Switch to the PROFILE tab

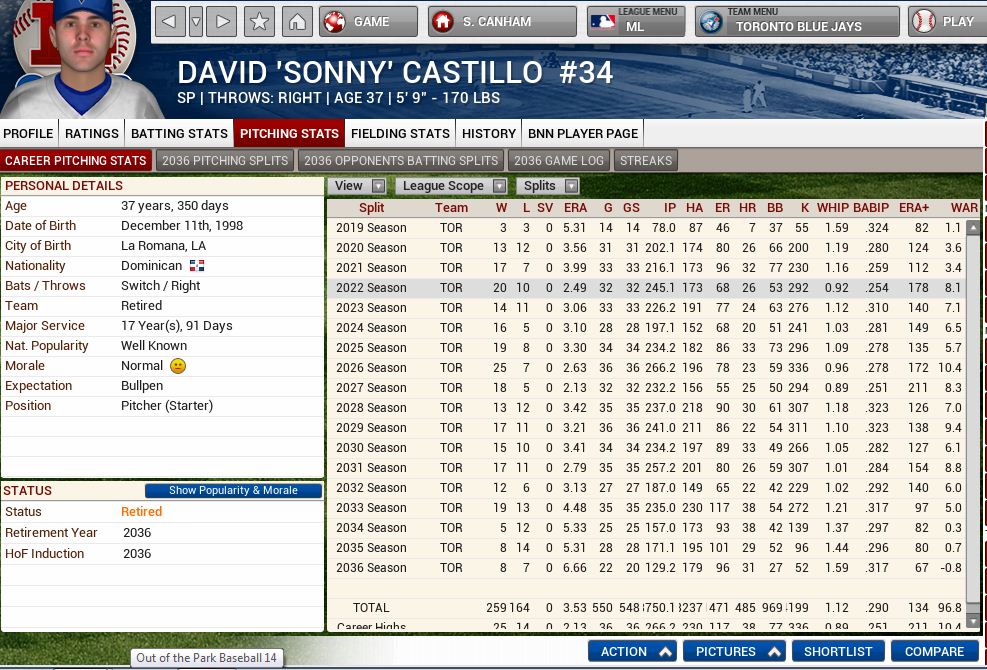(x=28, y=133)
